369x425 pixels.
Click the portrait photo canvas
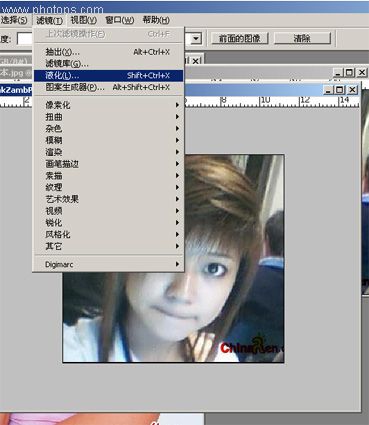pyautogui.click(x=173, y=258)
